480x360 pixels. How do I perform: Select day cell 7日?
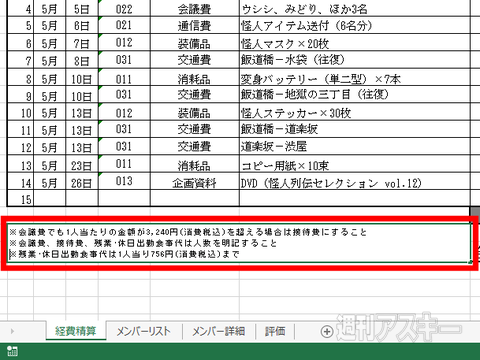82,43
